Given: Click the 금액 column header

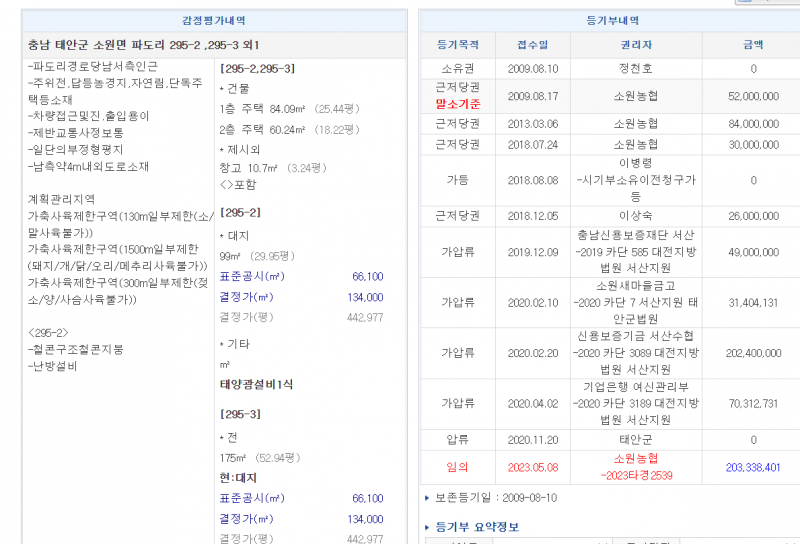Looking at the screenshot, I should tap(753, 45).
